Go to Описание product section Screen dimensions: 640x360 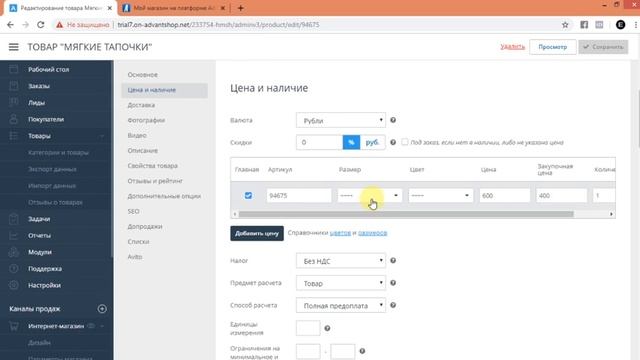click(x=142, y=150)
